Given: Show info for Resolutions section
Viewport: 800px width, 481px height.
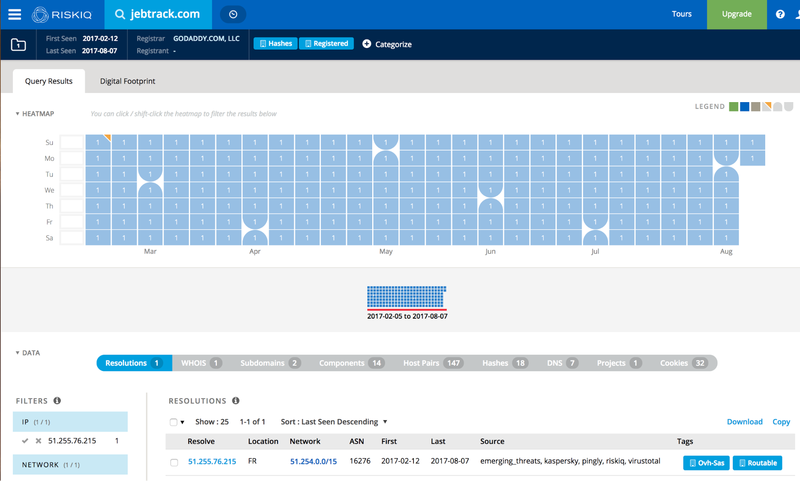Looking at the screenshot, I should click(x=236, y=401).
